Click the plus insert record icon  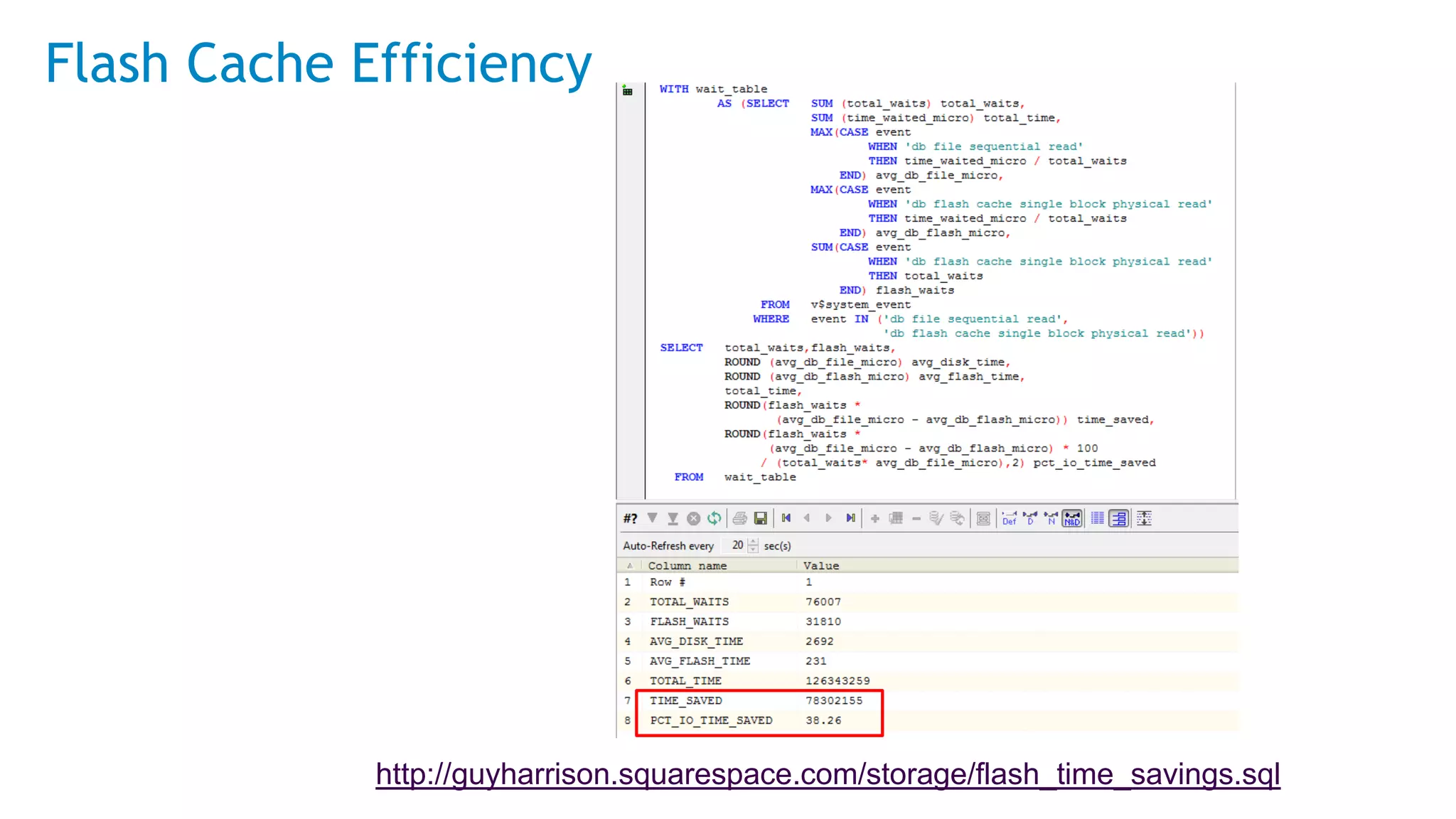click(875, 518)
